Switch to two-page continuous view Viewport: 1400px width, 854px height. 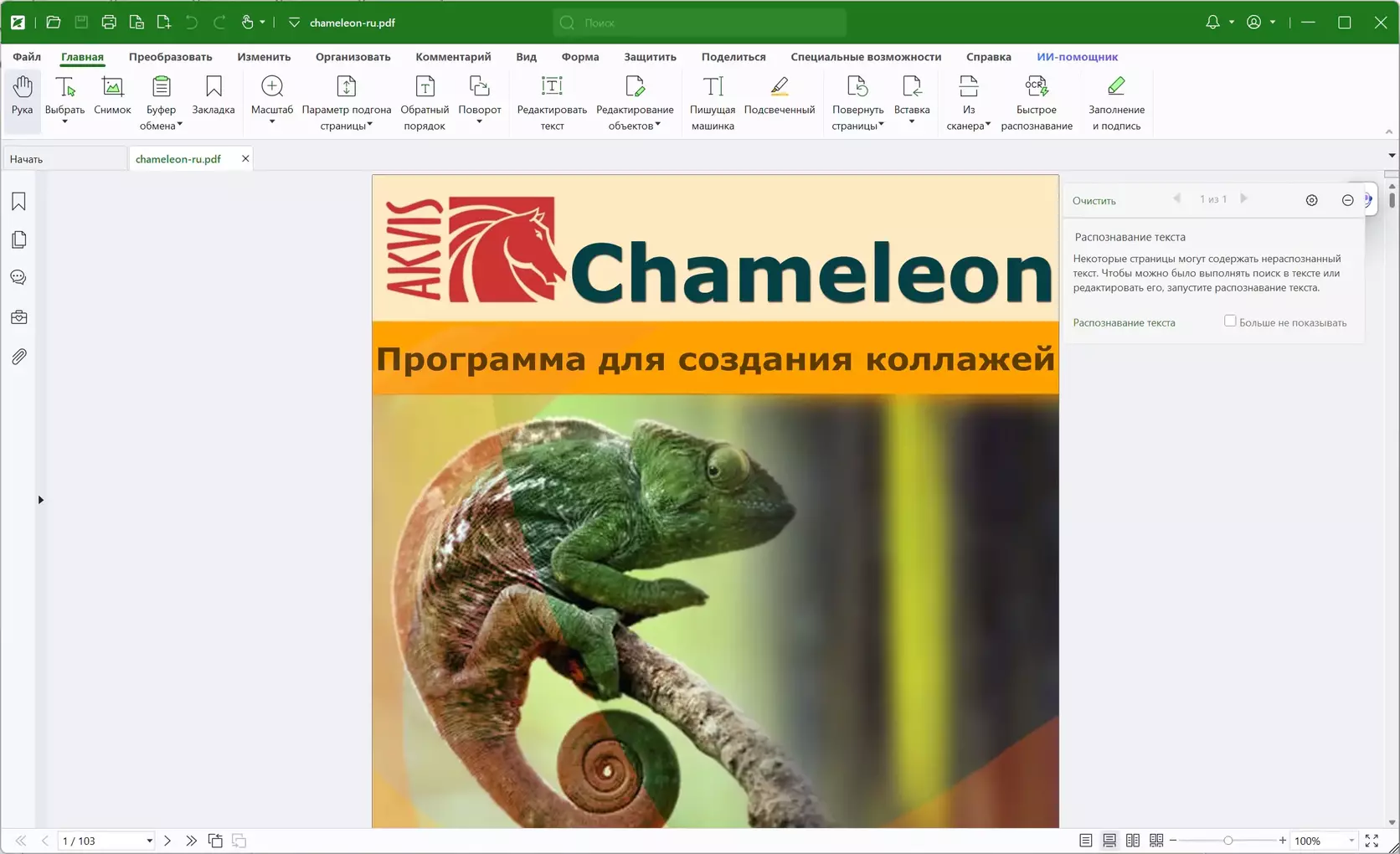pos(1156,841)
